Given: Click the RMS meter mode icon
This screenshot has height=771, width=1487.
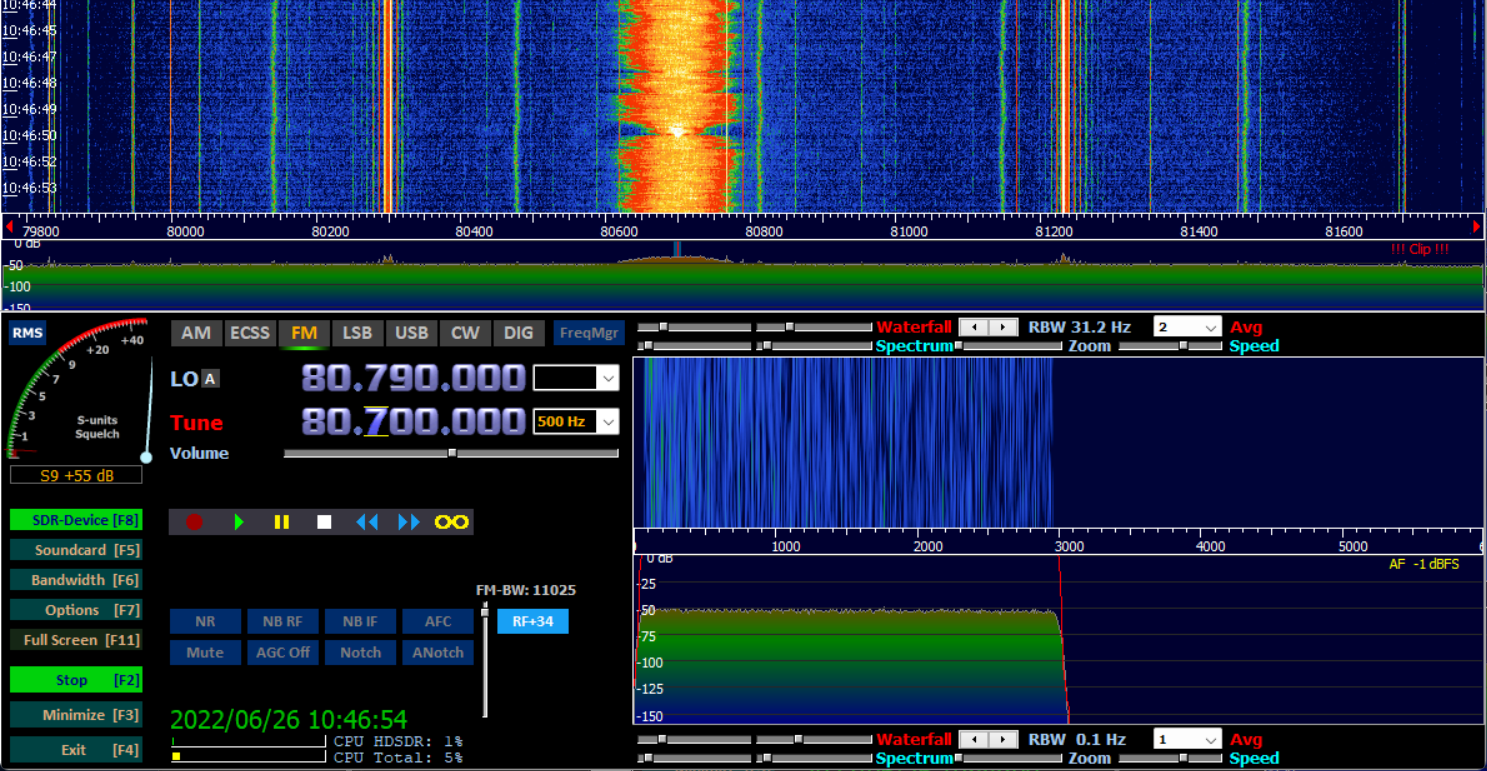Looking at the screenshot, I should 28,333.
